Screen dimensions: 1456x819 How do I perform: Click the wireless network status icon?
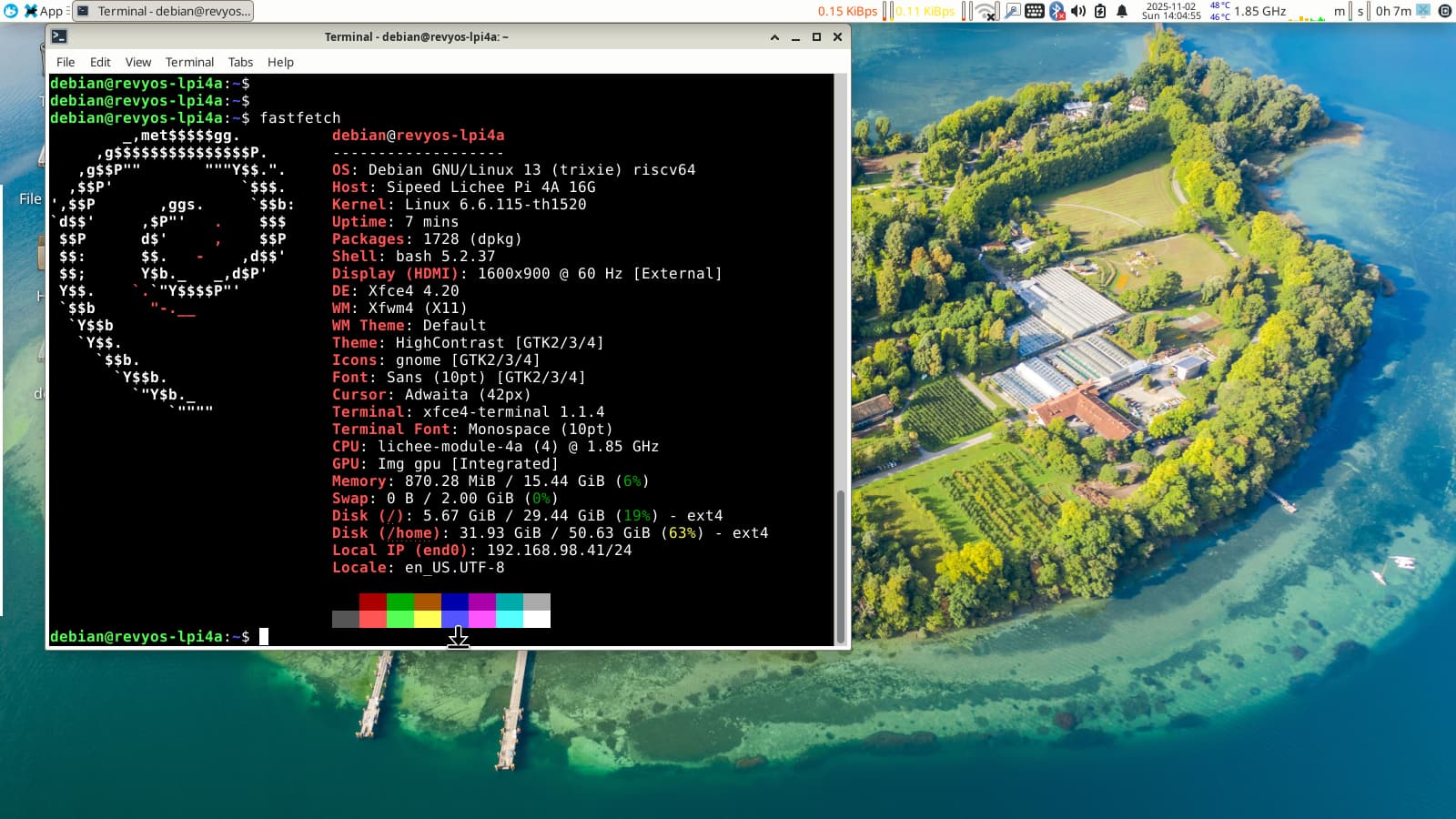click(986, 11)
